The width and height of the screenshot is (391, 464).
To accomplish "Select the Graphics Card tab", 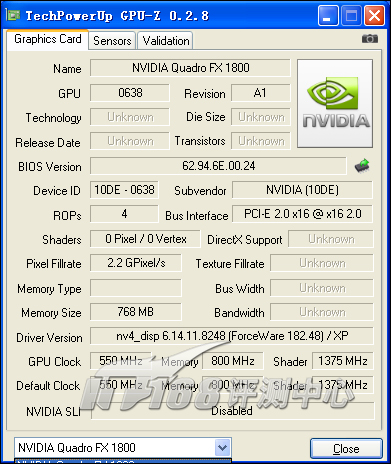I will tap(48, 39).
